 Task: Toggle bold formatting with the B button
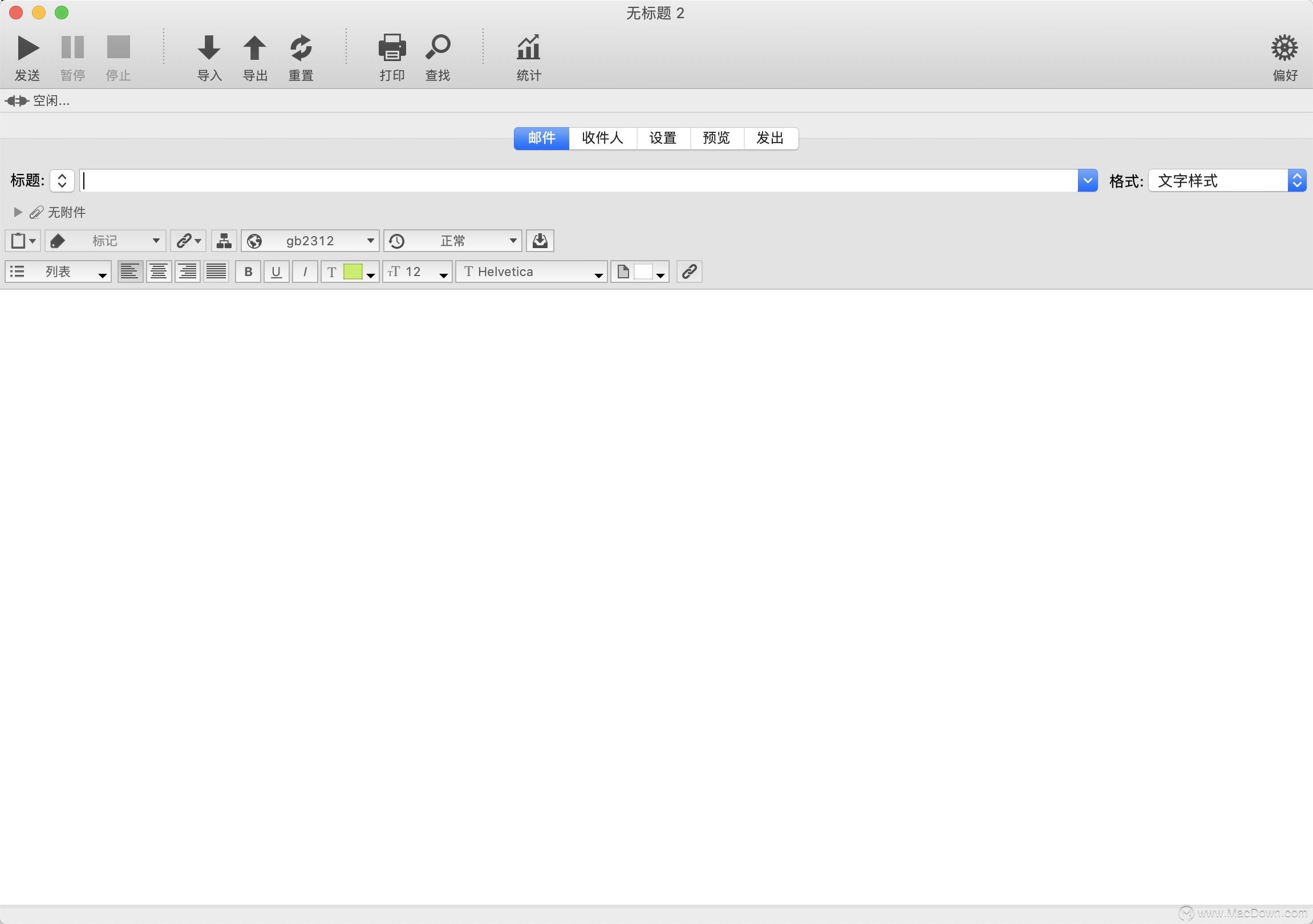[x=248, y=271]
